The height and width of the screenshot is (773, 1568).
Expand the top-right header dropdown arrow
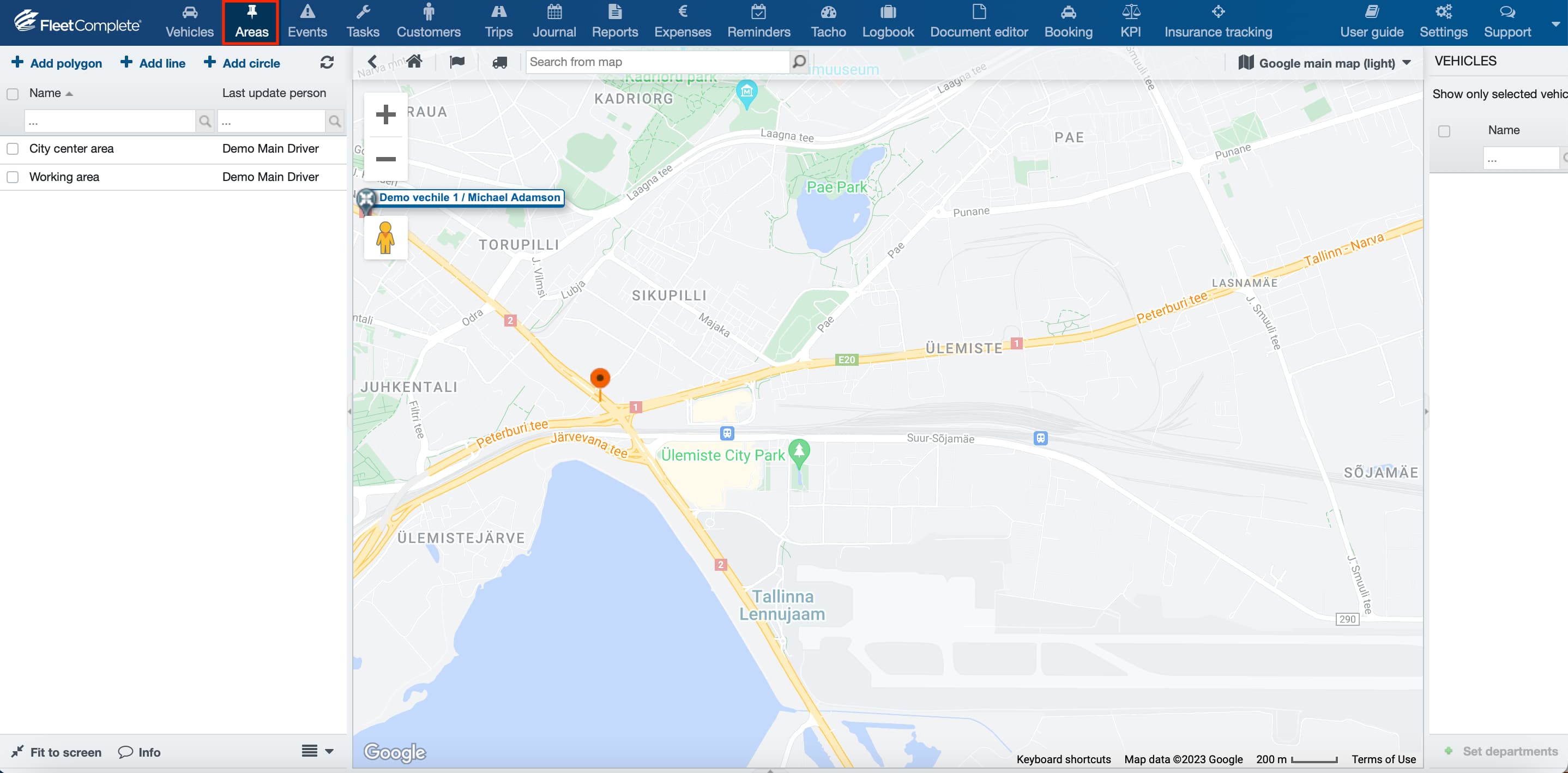pos(1555,25)
